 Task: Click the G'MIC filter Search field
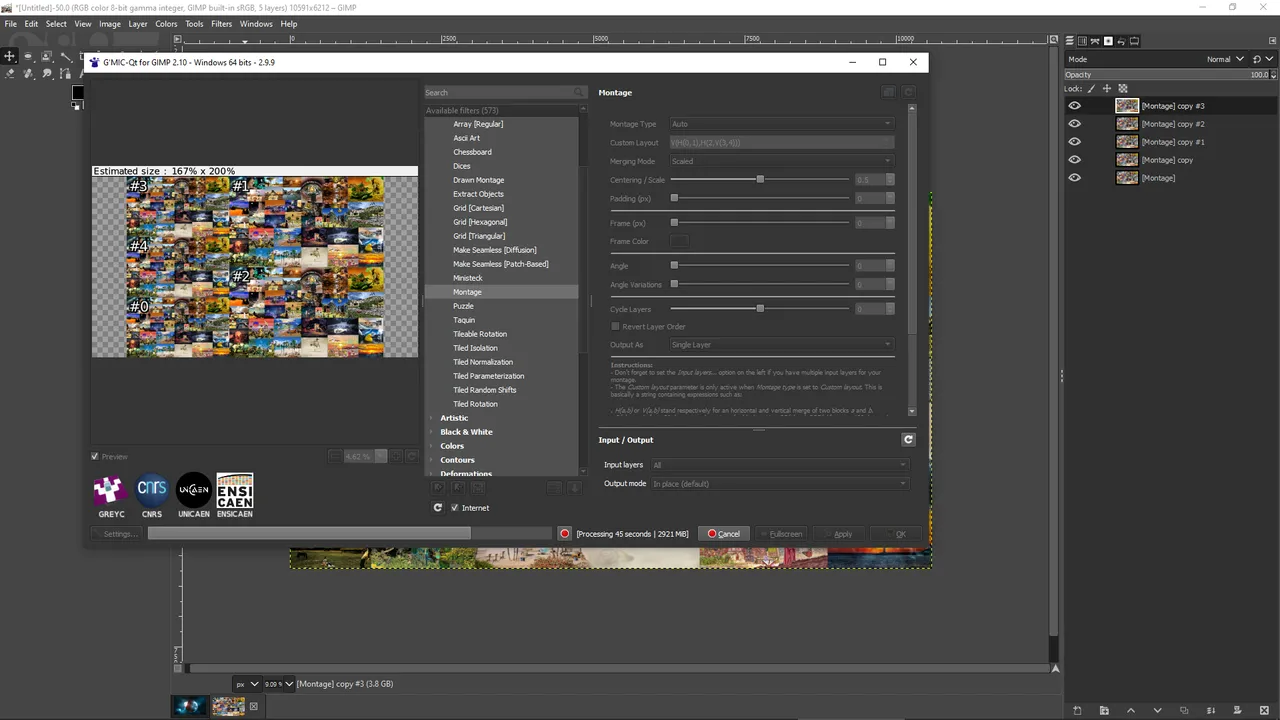(505, 92)
